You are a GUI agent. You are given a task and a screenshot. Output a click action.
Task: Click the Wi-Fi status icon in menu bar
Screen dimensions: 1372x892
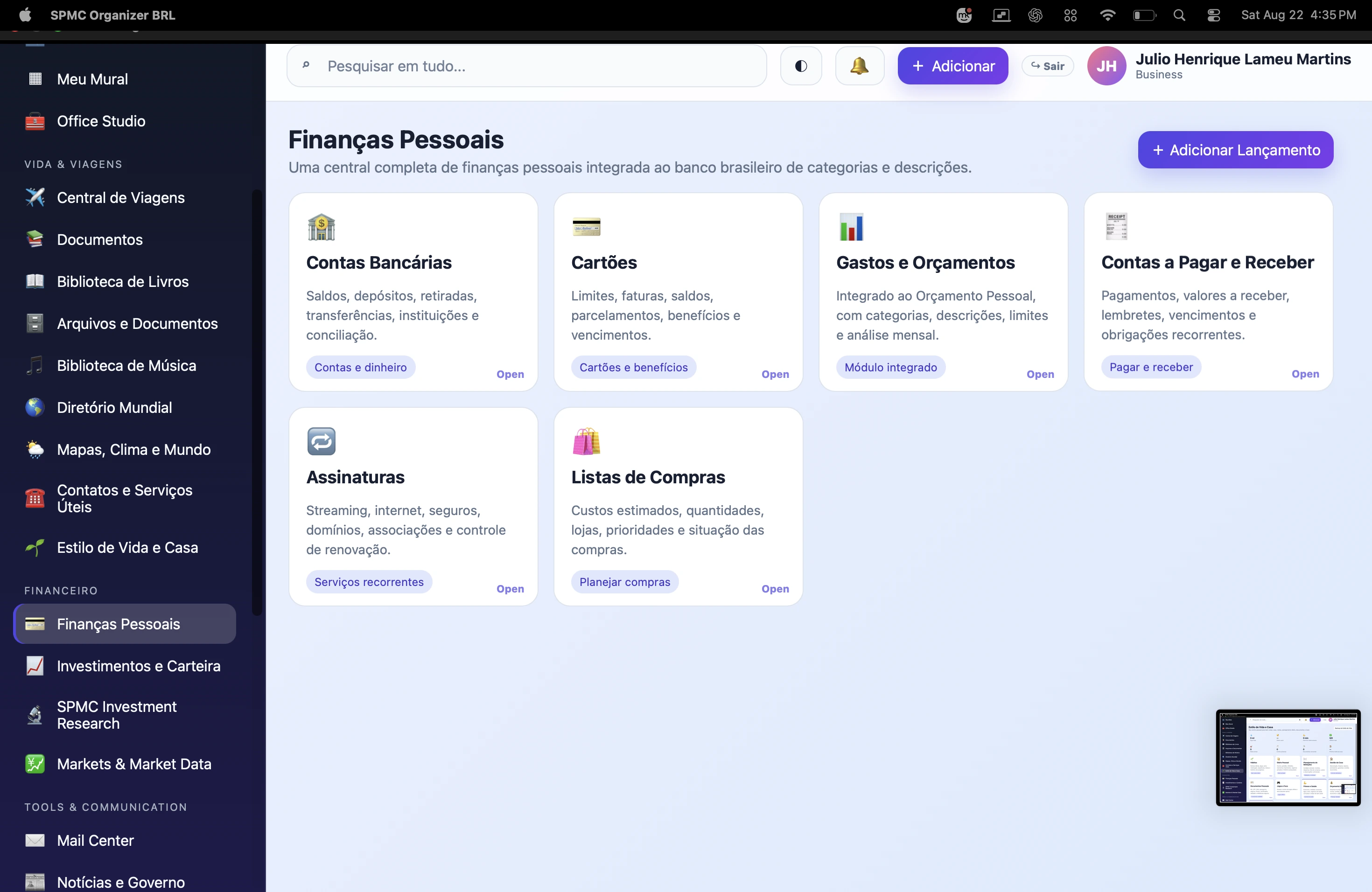tap(1107, 15)
